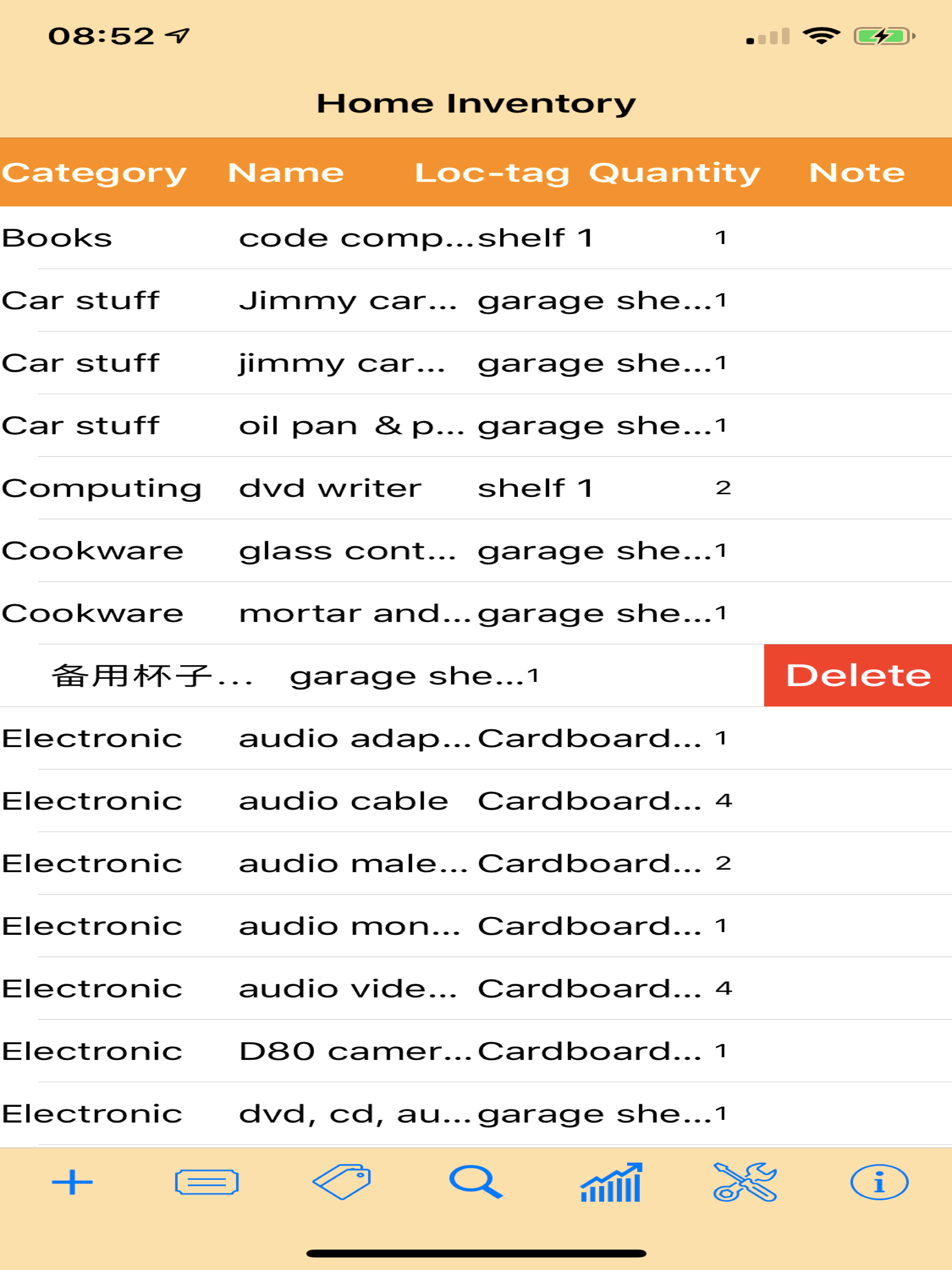The height and width of the screenshot is (1270, 952).
Task: Tap the Loc-tag column header
Action: pyautogui.click(x=492, y=173)
